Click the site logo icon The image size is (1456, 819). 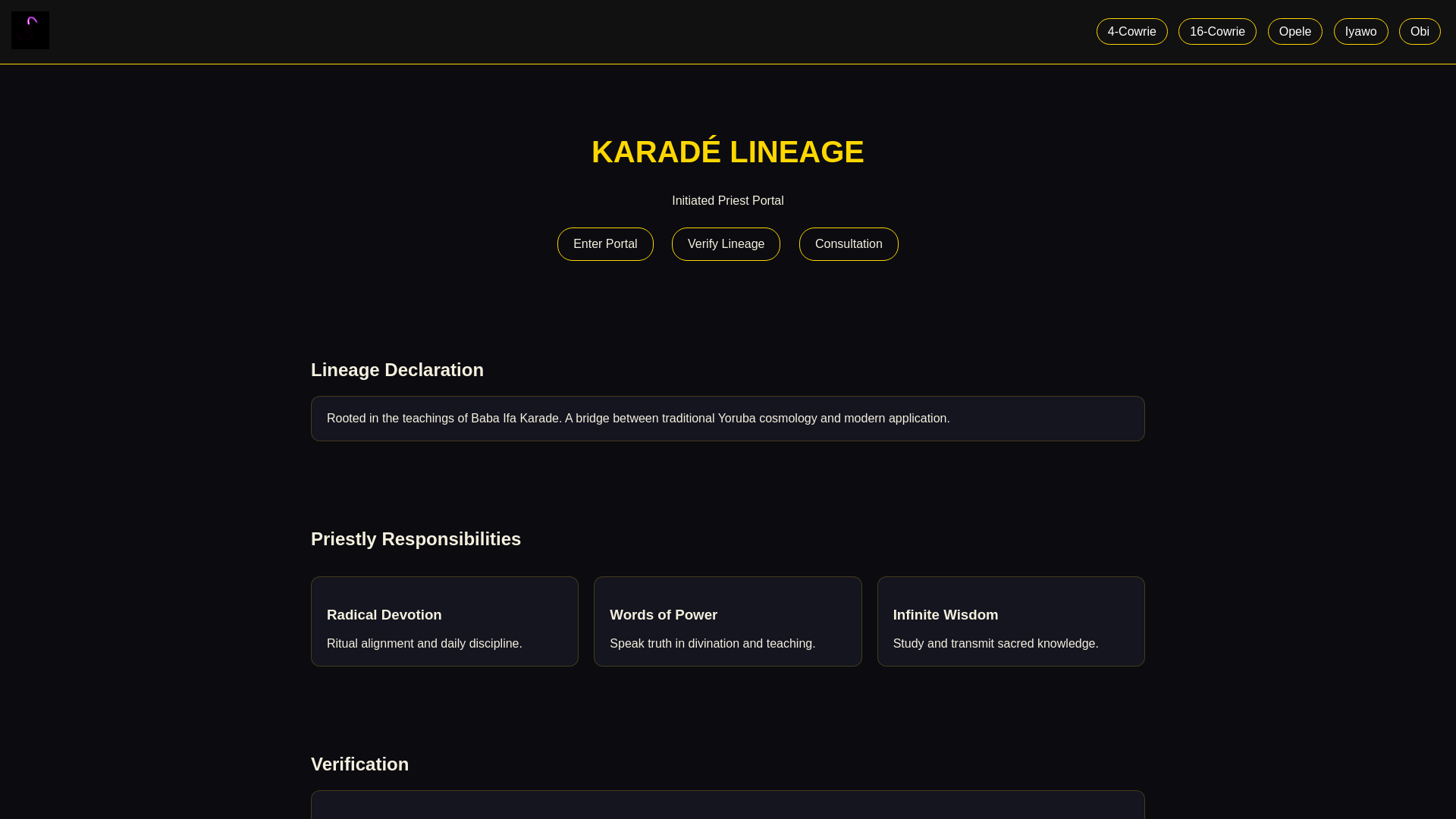[x=30, y=30]
